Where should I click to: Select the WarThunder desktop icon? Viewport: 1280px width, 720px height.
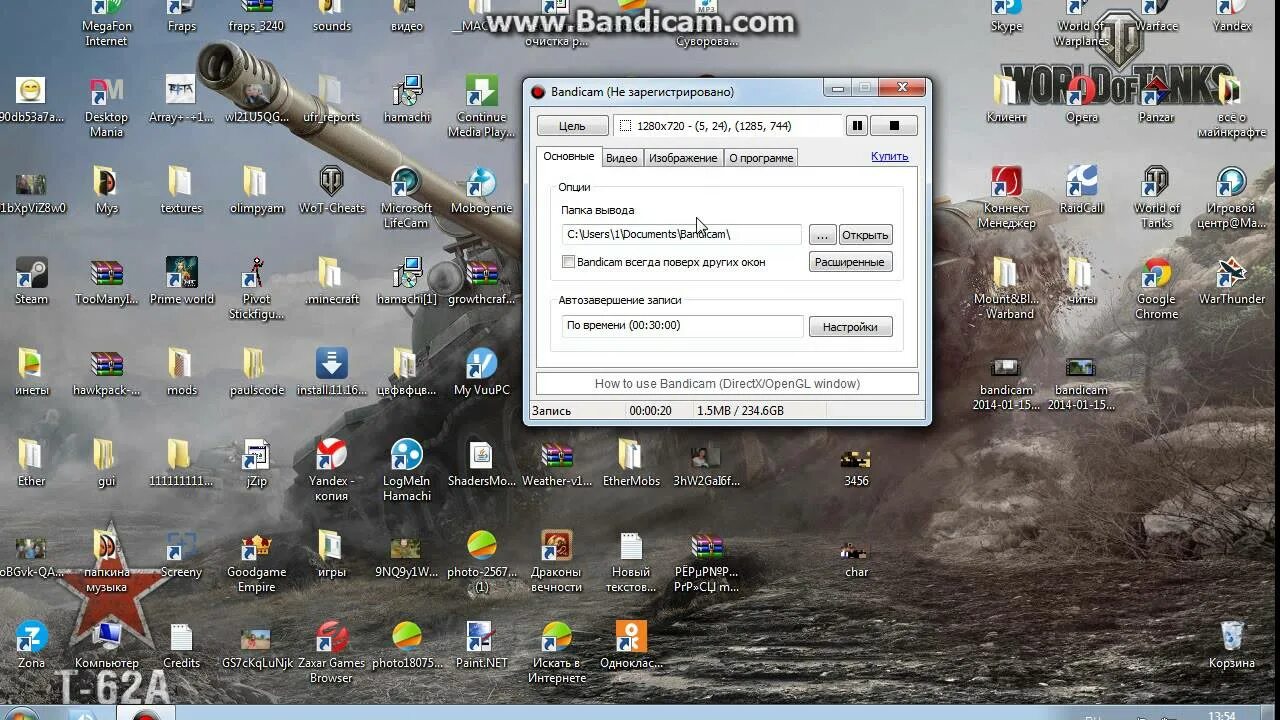1231,281
